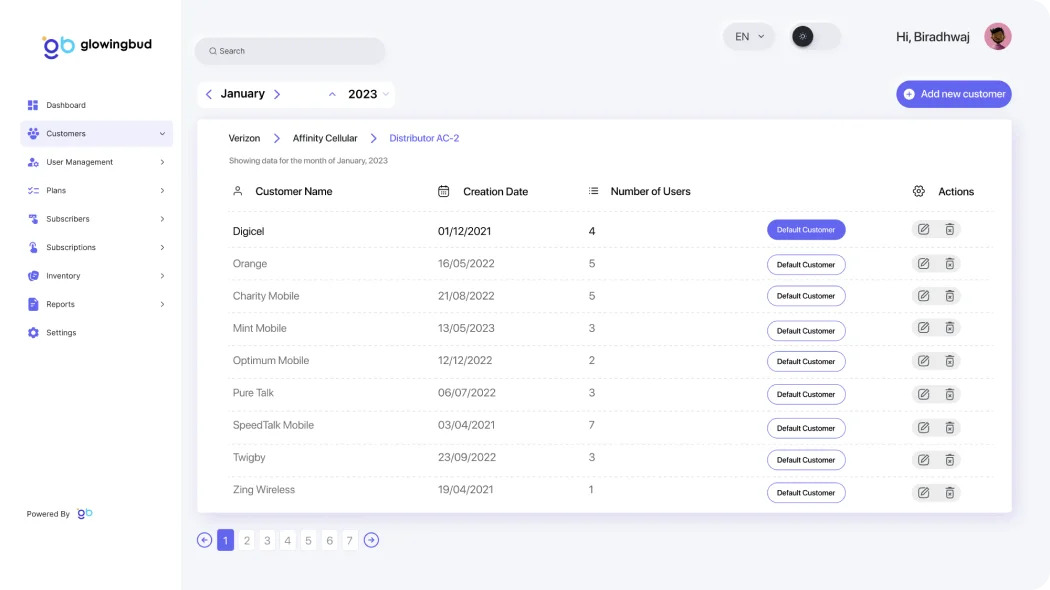The image size is (1050, 590).
Task: Click the user profile avatar
Action: [997, 37]
